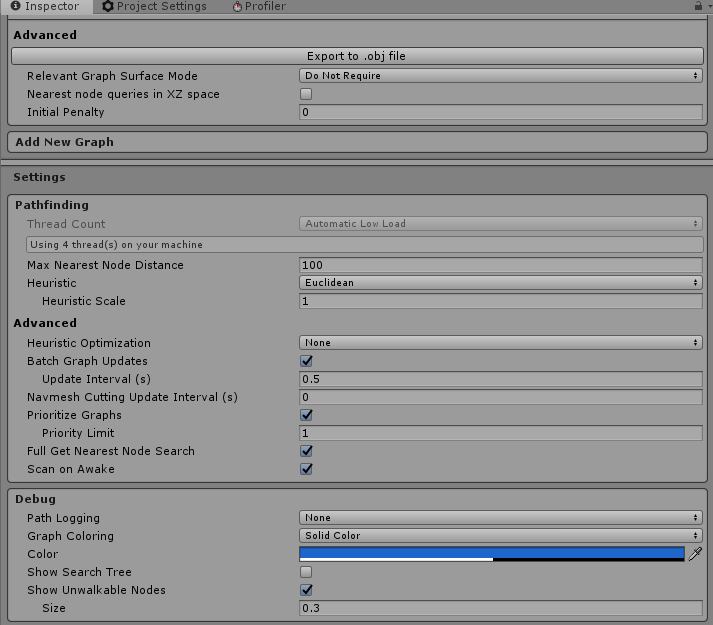The width and height of the screenshot is (713, 625).
Task: Click the Heuristic Optimization label
Action: [89, 343]
